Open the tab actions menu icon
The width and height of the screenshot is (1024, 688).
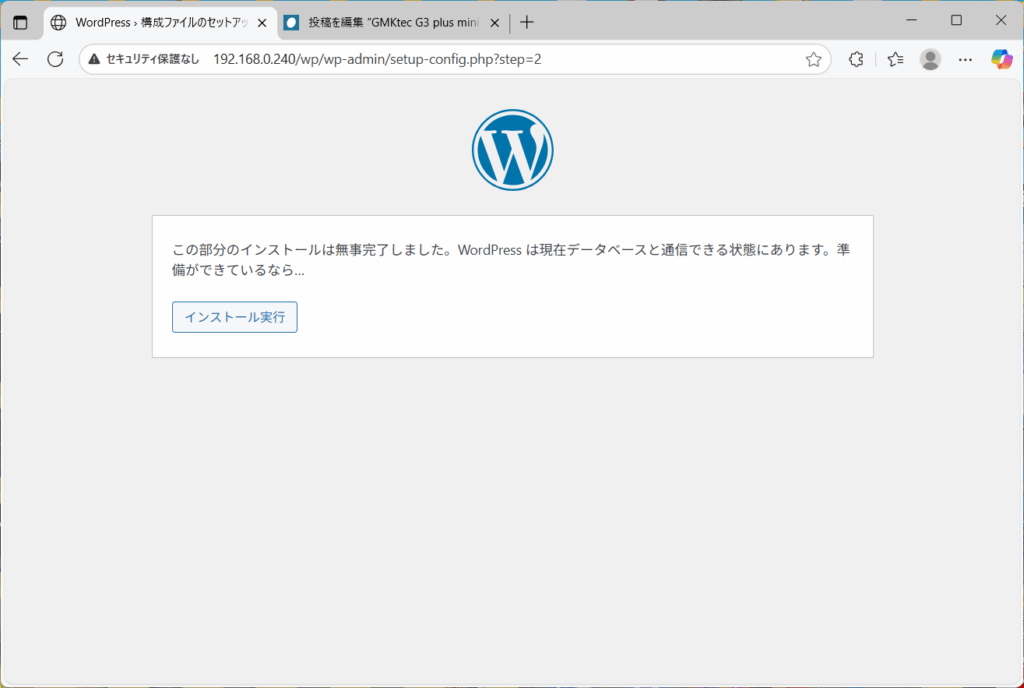click(20, 22)
